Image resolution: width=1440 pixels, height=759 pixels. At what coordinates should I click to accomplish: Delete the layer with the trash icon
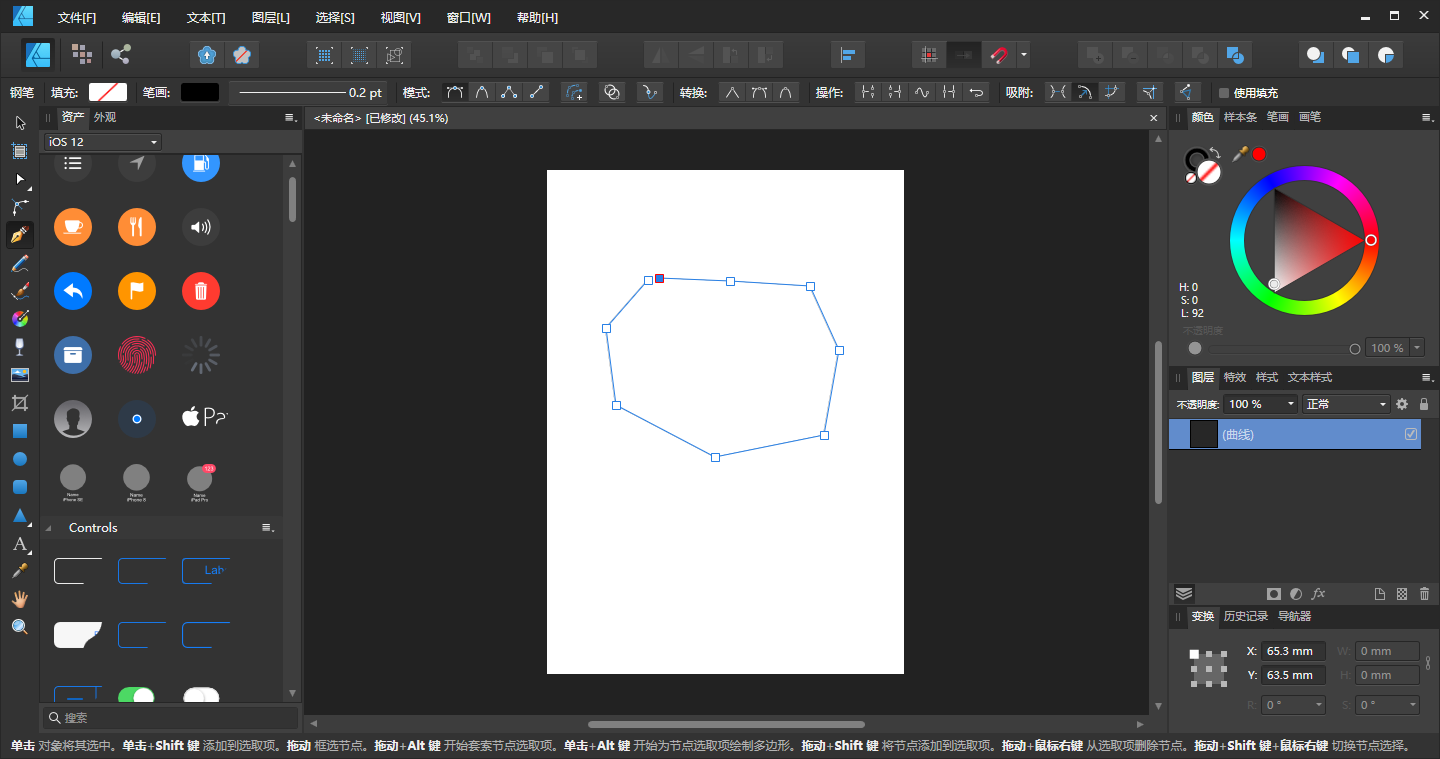click(1424, 594)
